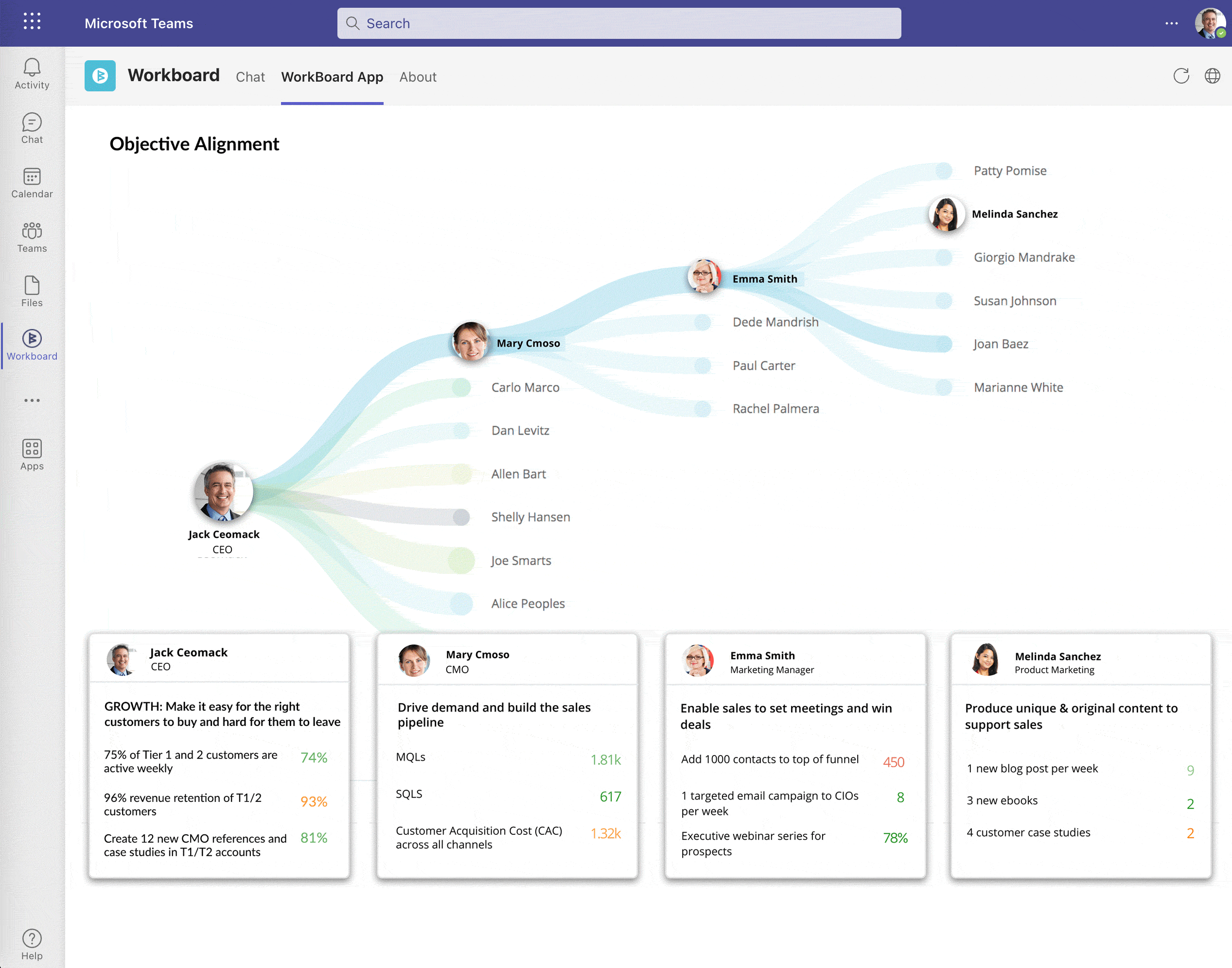Click Jack Ceomack's avatar in CEO card
The width and height of the screenshot is (1232, 968).
point(122,660)
